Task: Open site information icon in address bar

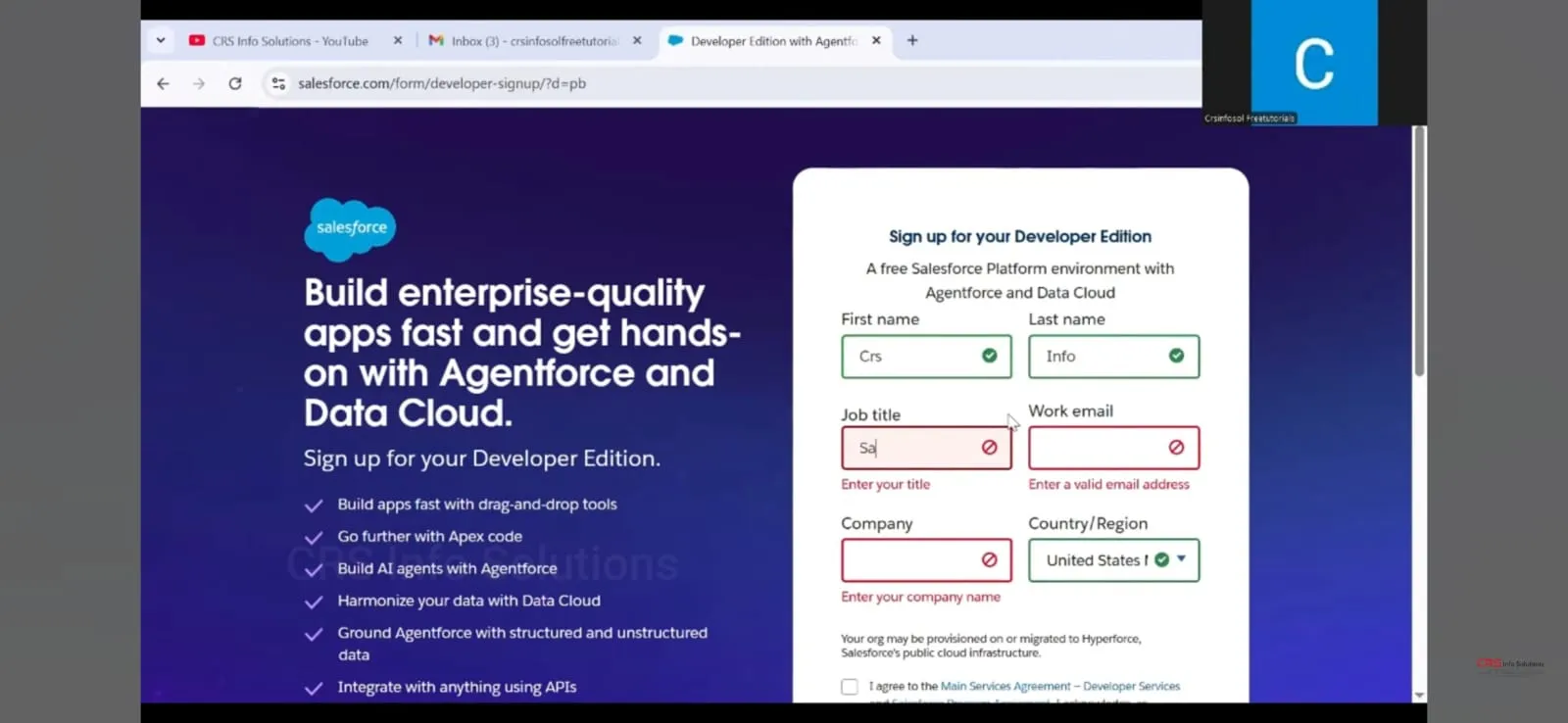Action: pos(278,84)
